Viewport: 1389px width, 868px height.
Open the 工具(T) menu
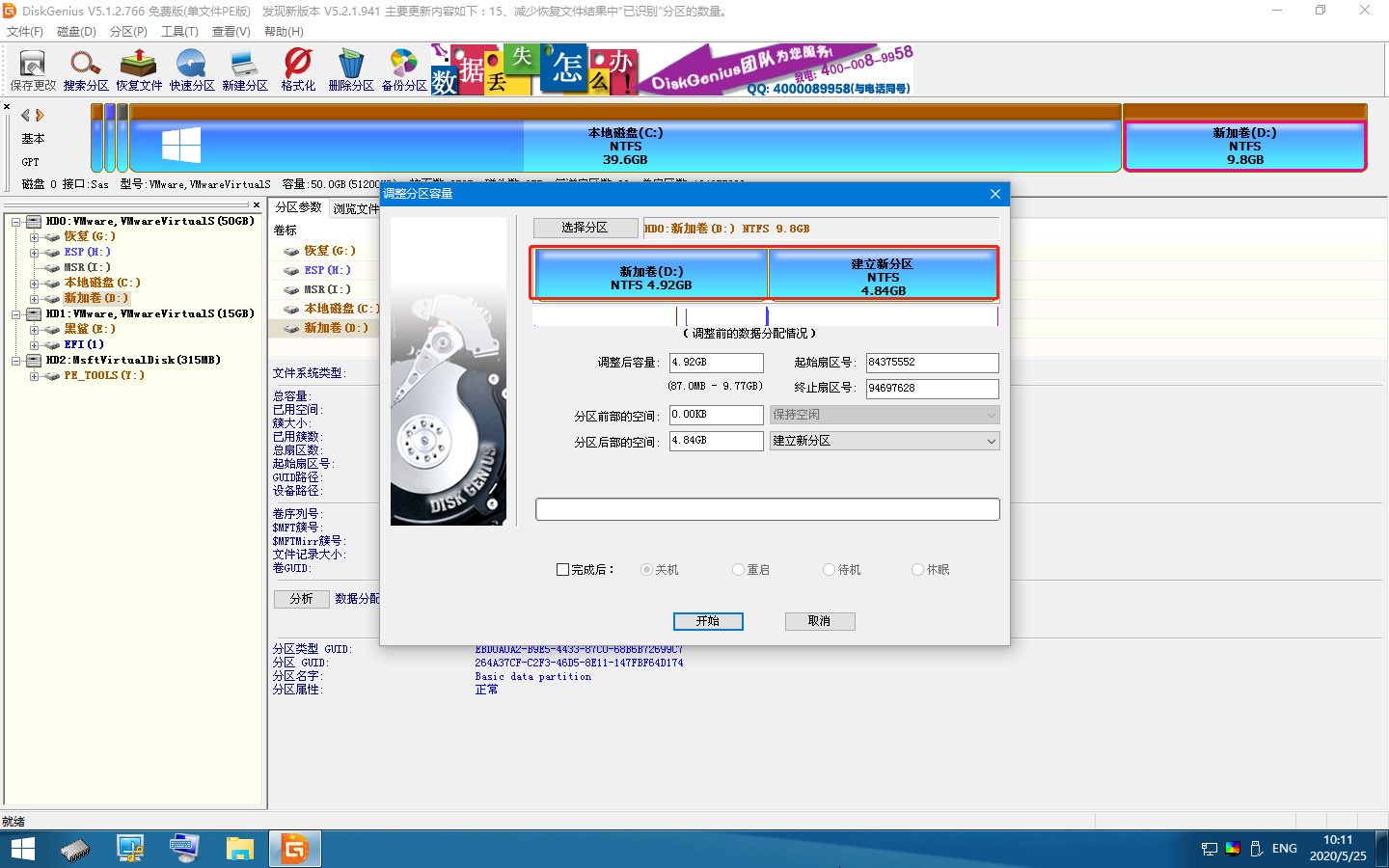[x=179, y=32]
